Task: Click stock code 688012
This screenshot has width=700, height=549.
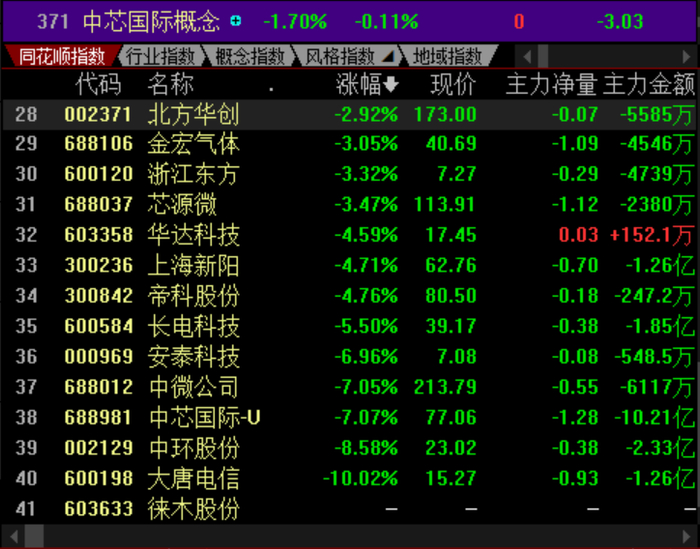Action: click(x=98, y=387)
